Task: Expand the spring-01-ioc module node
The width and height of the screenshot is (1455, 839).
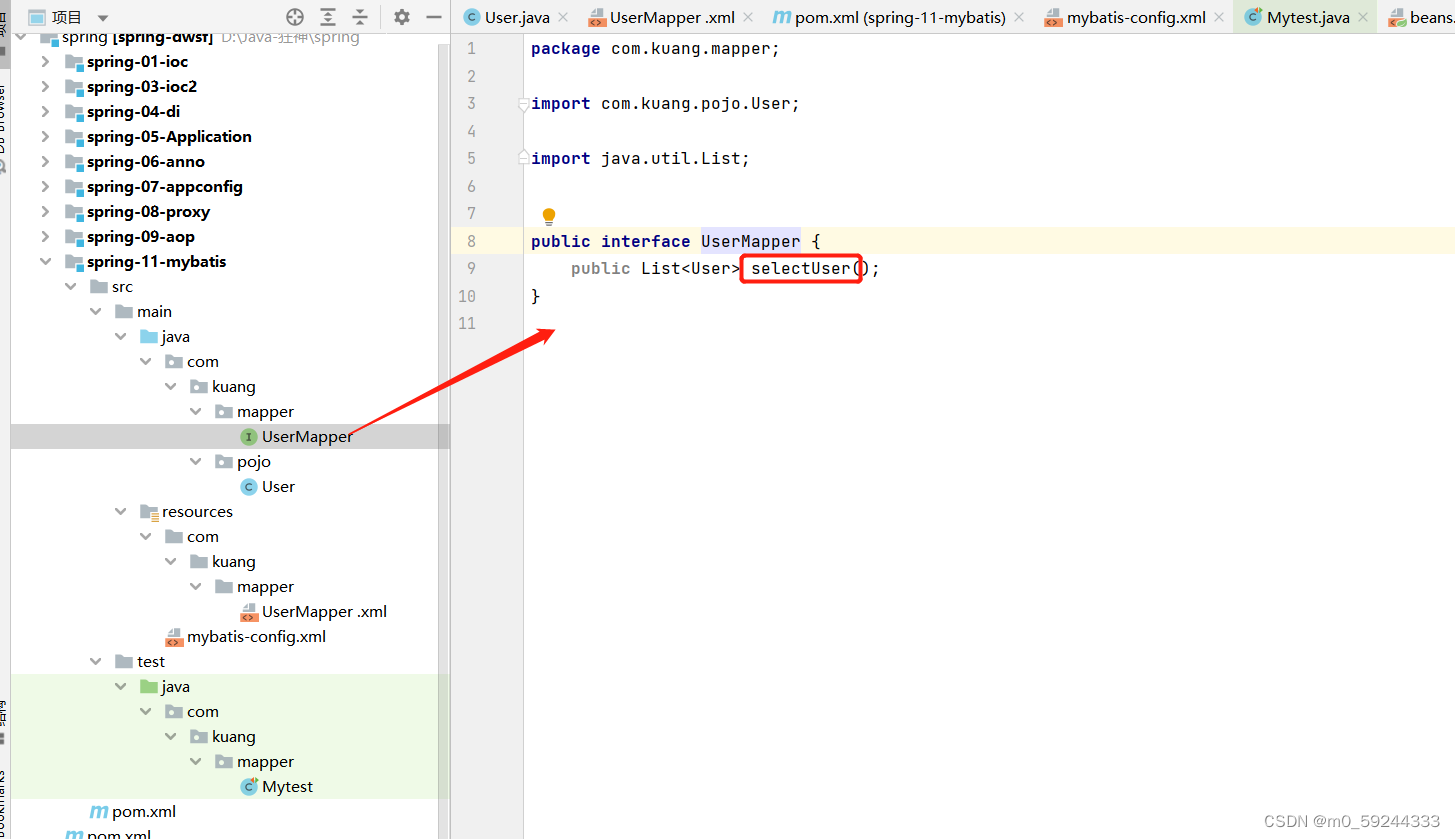Action: (45, 61)
